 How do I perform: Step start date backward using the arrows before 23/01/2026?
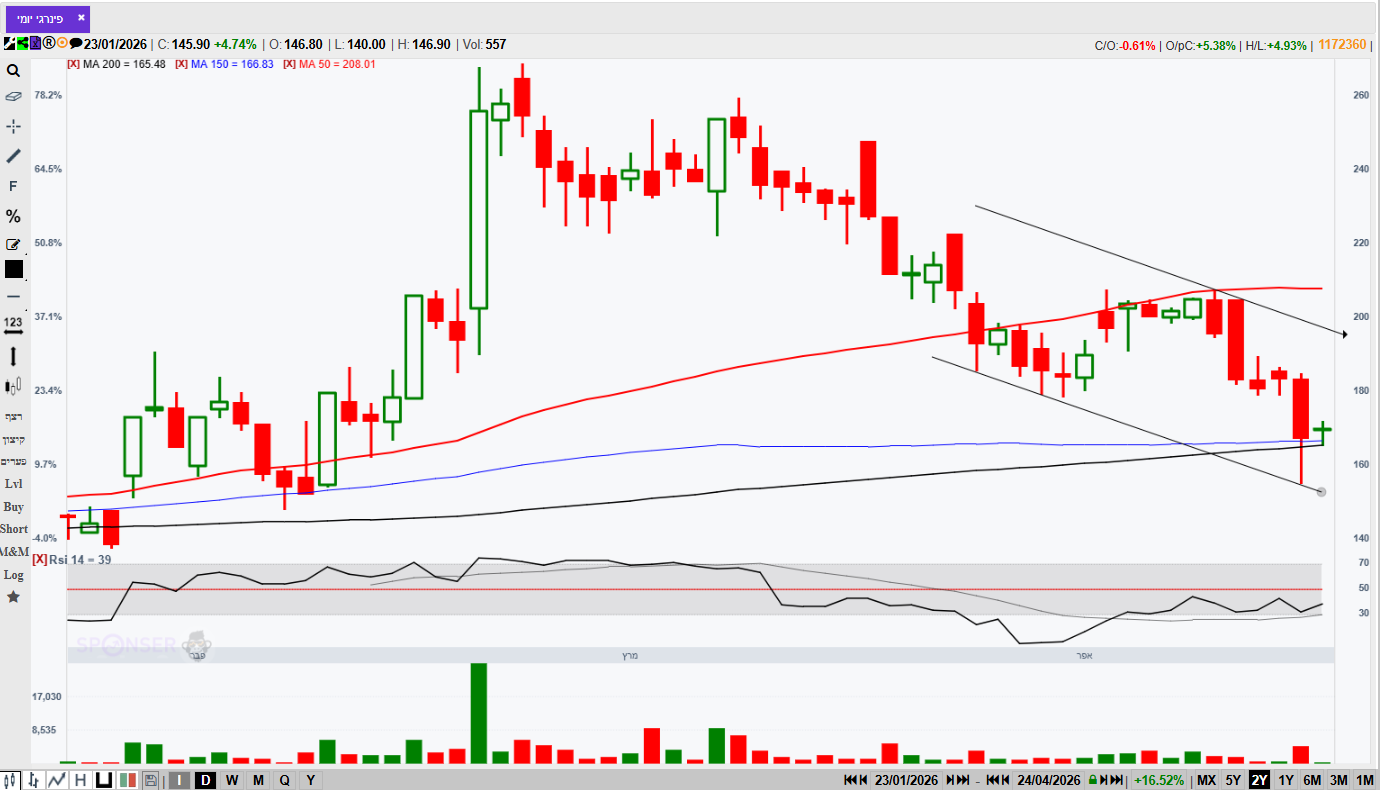[856, 780]
